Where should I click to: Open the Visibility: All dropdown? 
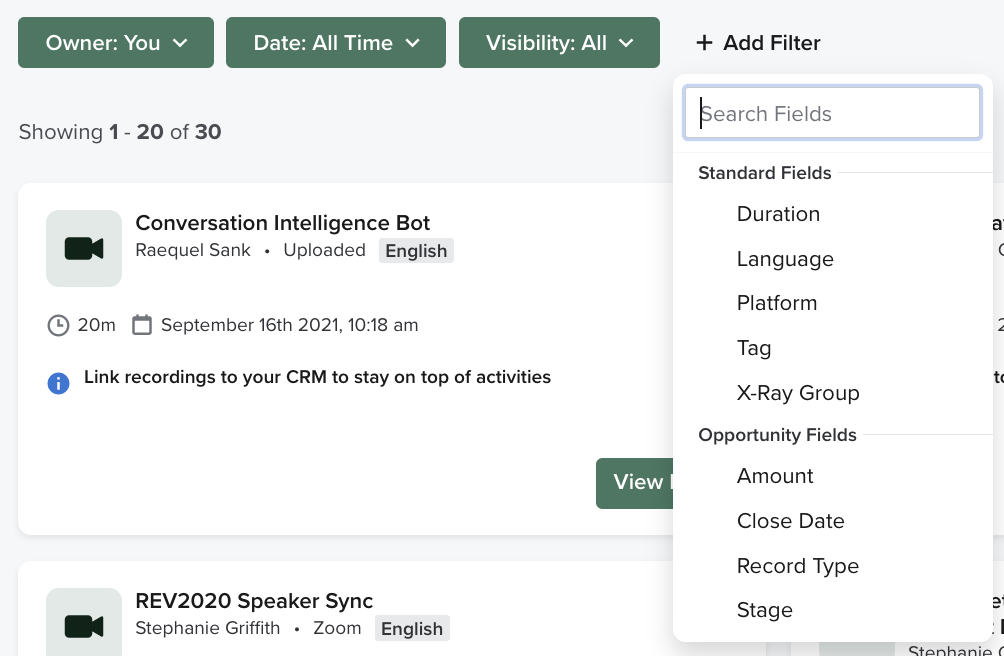559,42
